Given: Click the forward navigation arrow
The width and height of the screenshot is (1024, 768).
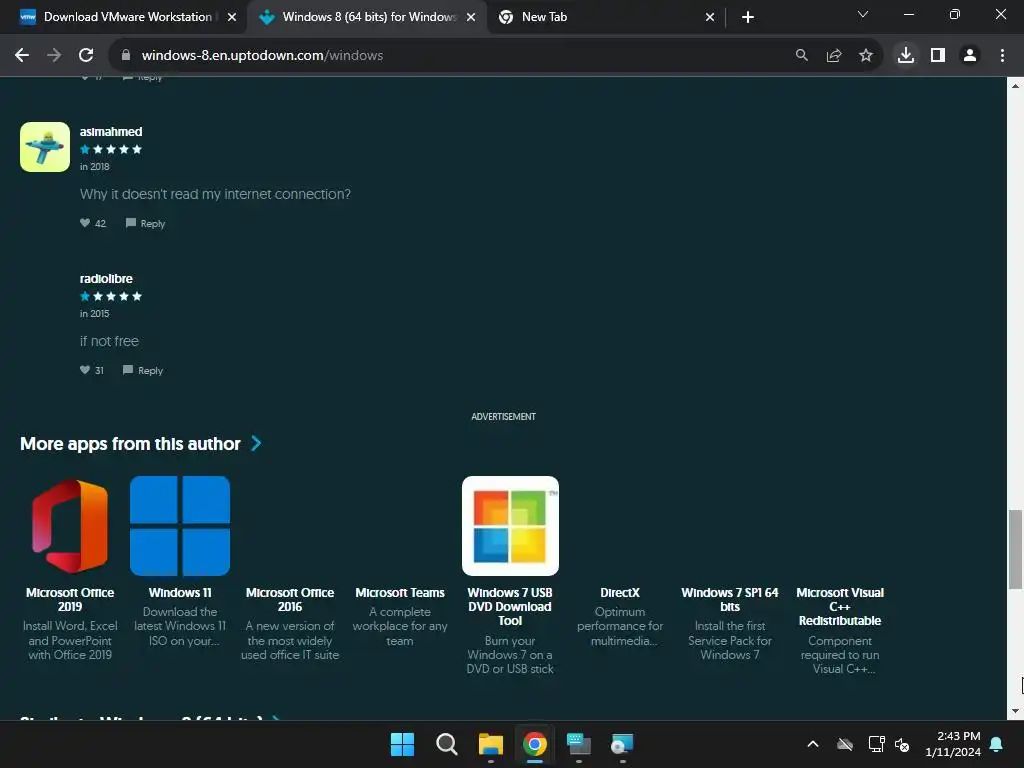Looking at the screenshot, I should [x=54, y=56].
